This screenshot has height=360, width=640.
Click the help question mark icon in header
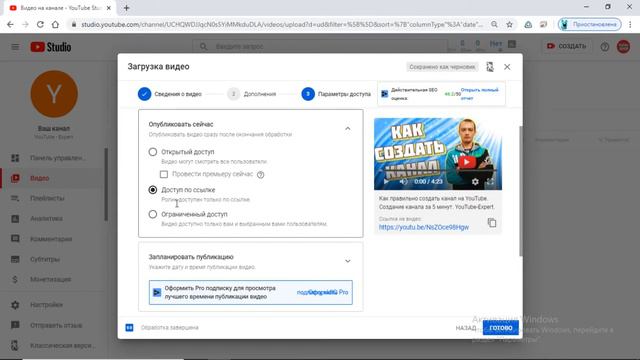[604, 47]
